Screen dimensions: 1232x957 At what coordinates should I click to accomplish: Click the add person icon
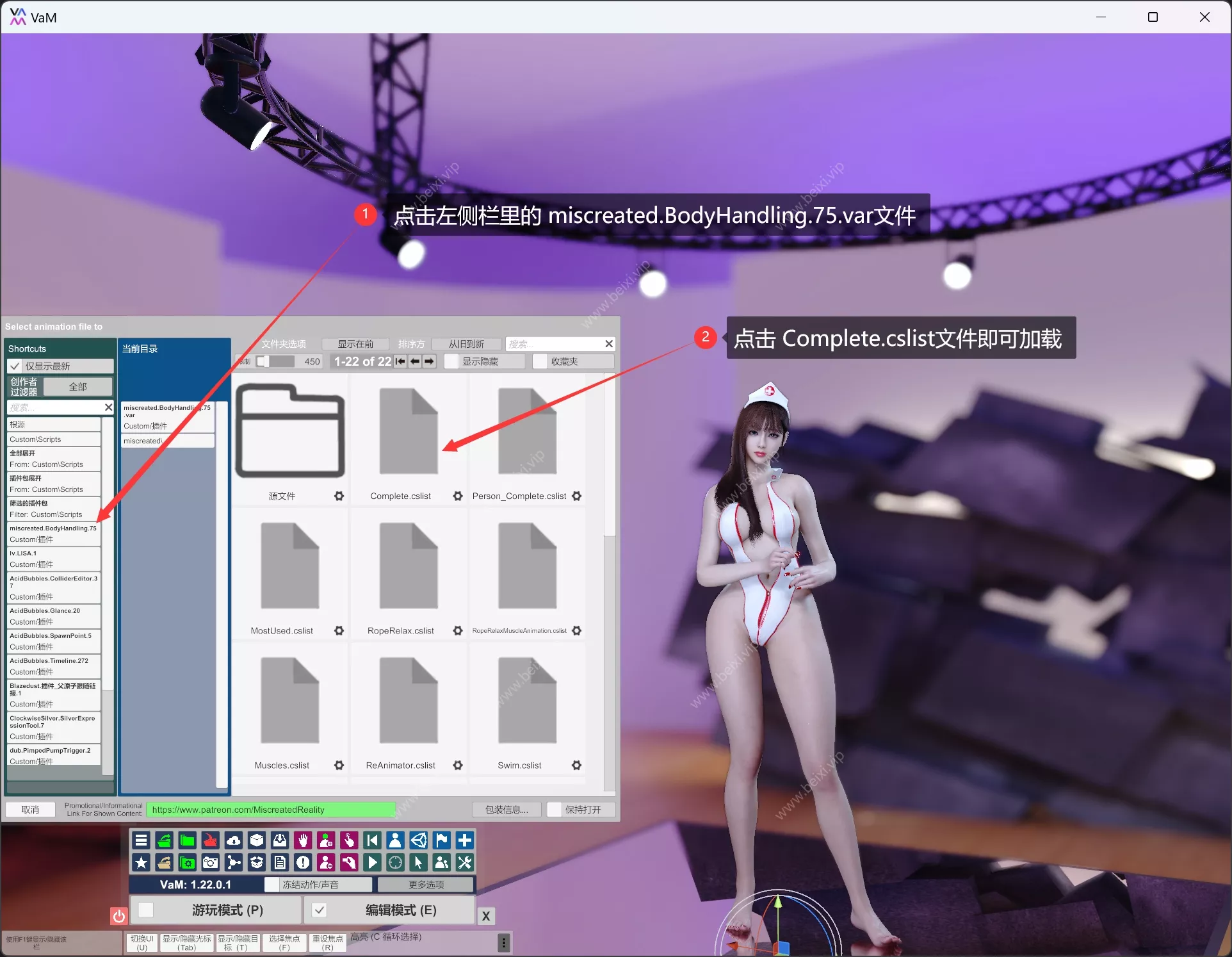pyautogui.click(x=326, y=840)
